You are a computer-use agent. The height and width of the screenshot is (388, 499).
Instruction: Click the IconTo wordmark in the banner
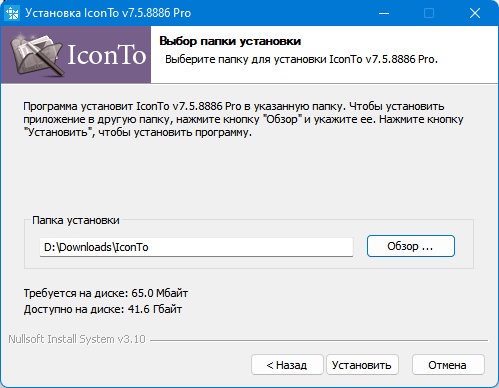click(107, 55)
